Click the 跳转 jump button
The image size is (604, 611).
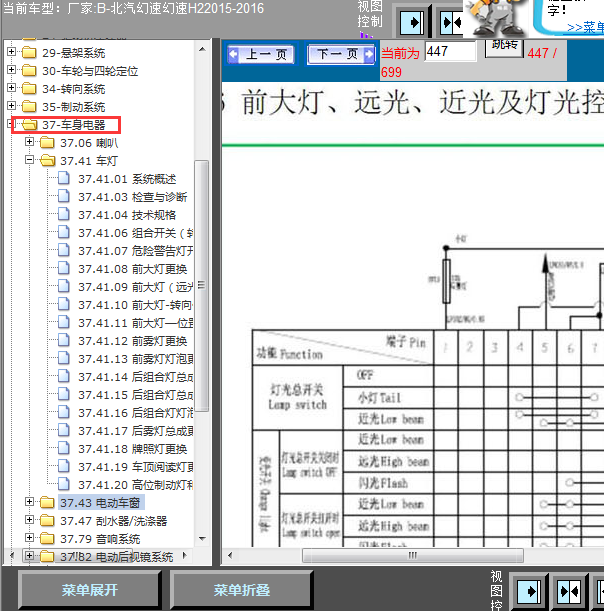[504, 48]
